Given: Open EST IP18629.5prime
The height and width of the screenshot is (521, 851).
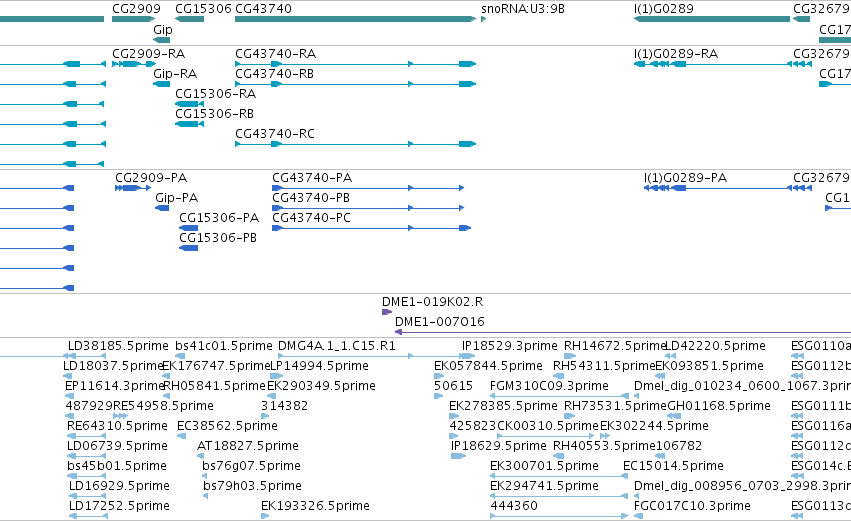Looking at the screenshot, I should pyautogui.click(x=498, y=447).
